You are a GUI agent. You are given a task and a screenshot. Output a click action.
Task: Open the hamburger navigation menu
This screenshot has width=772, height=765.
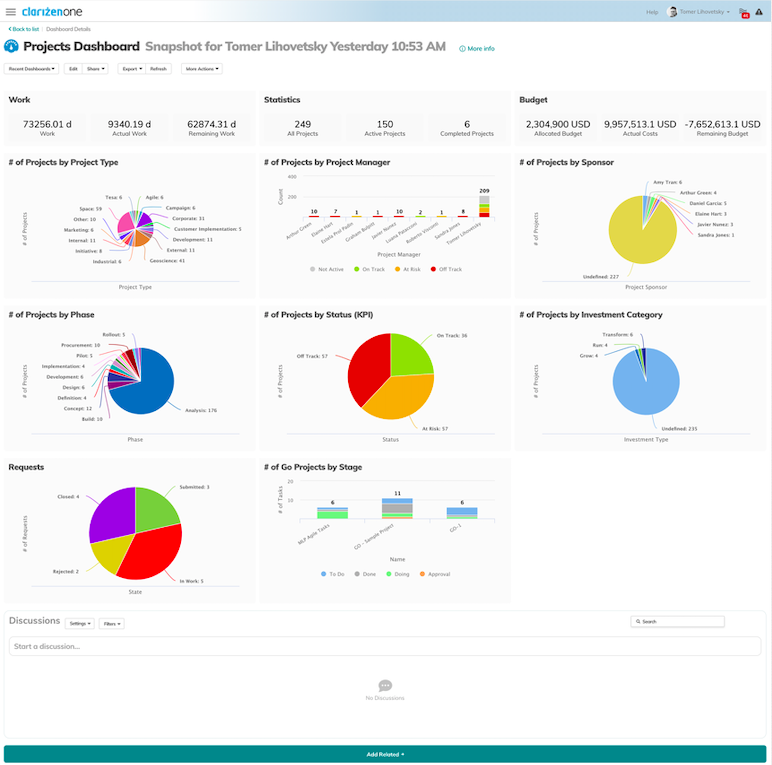(x=11, y=11)
